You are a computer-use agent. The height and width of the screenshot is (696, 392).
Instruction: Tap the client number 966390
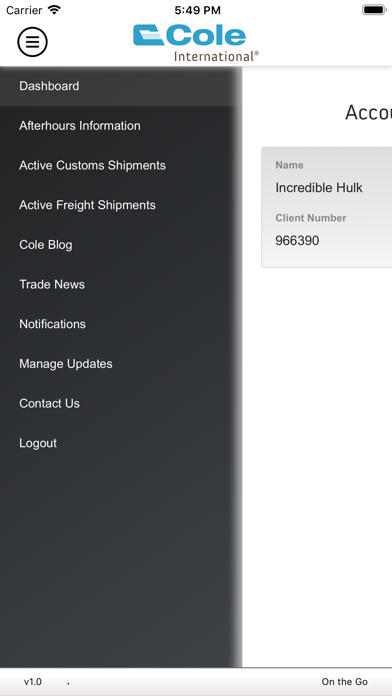297,241
